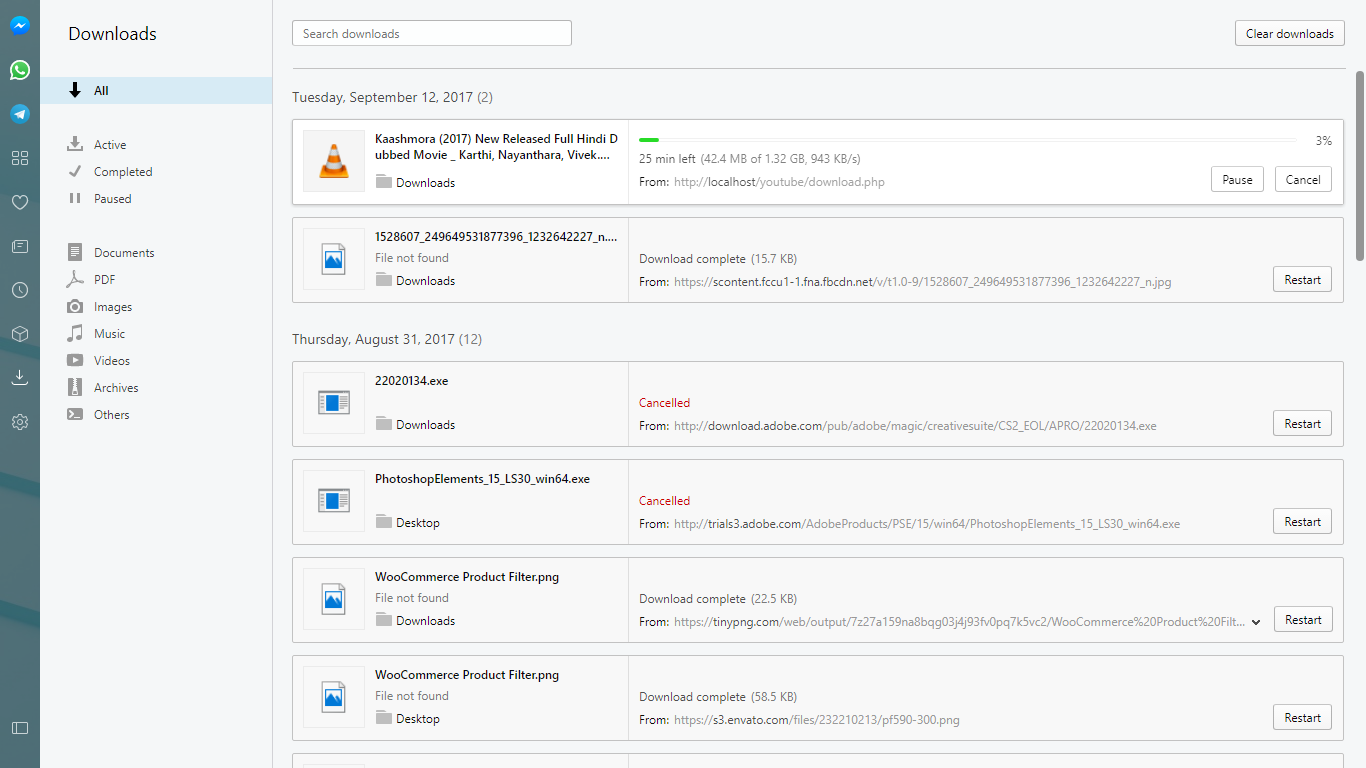The height and width of the screenshot is (768, 1366).
Task: Open Settings gear icon in sidebar
Action: pyautogui.click(x=20, y=422)
